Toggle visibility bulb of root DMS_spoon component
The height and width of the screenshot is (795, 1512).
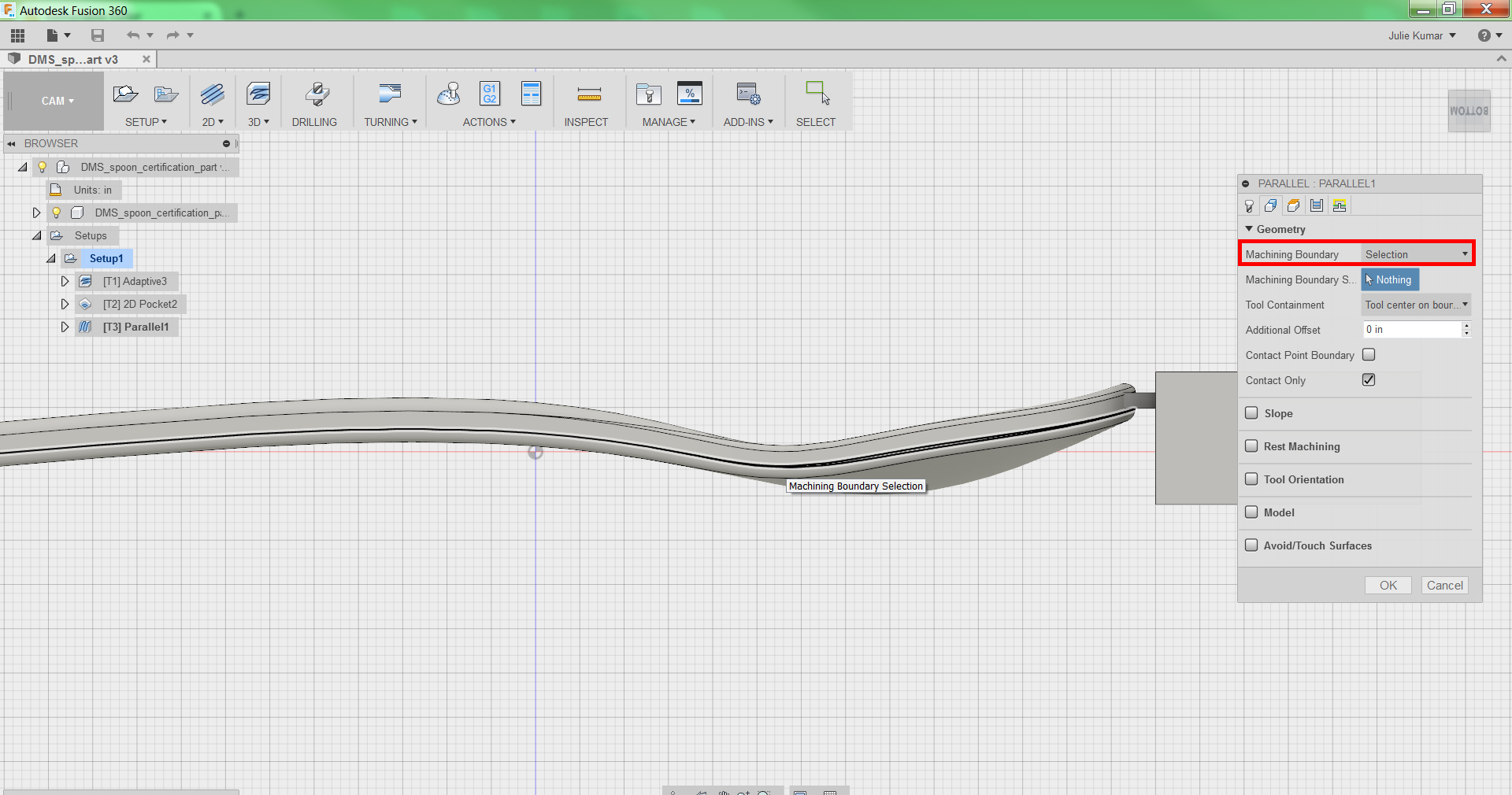43,167
